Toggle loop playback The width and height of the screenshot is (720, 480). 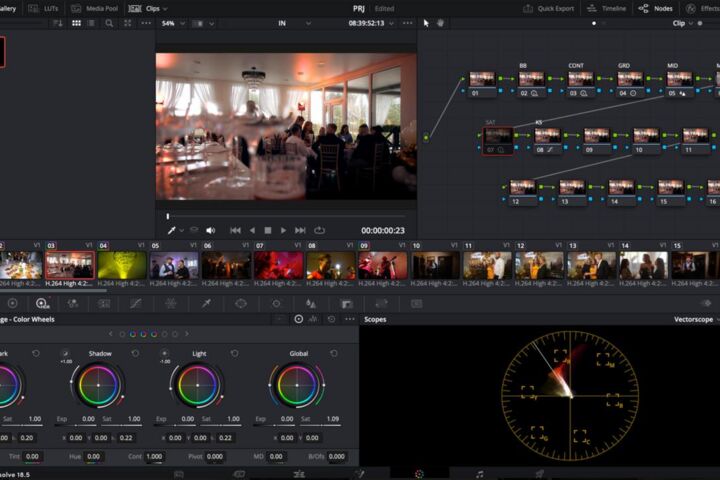tap(319, 230)
